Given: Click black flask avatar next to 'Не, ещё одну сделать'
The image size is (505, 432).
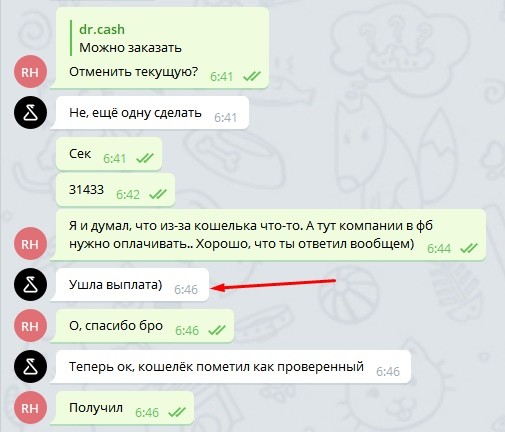Looking at the screenshot, I should coord(30,113).
